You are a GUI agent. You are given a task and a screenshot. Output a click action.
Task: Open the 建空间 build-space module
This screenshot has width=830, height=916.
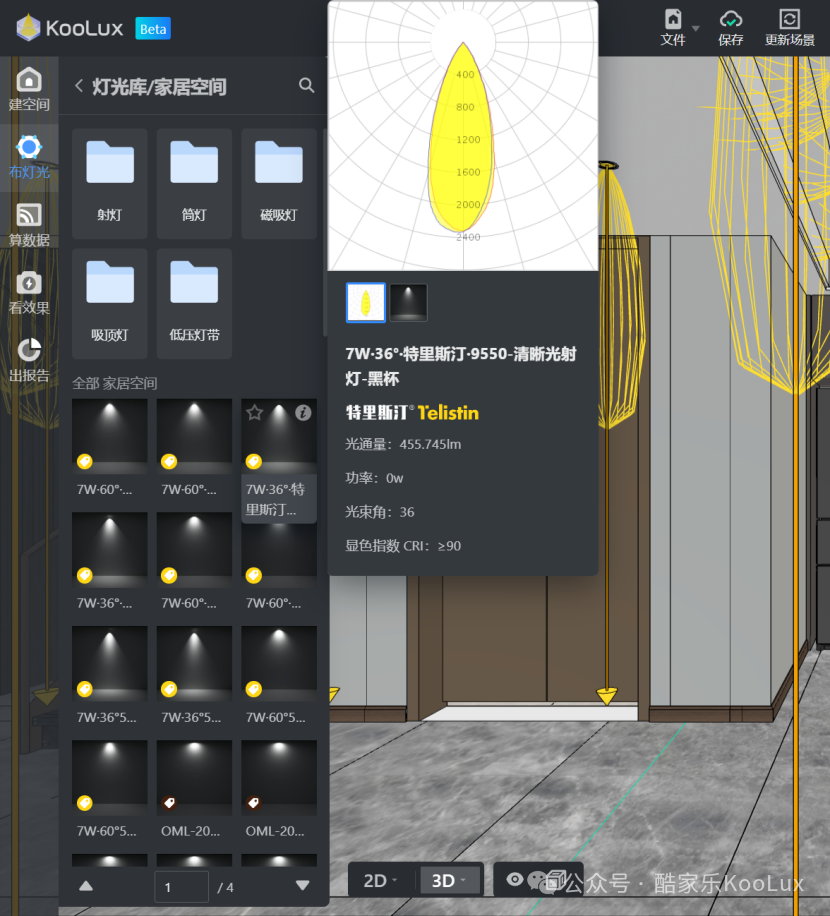coord(29,90)
